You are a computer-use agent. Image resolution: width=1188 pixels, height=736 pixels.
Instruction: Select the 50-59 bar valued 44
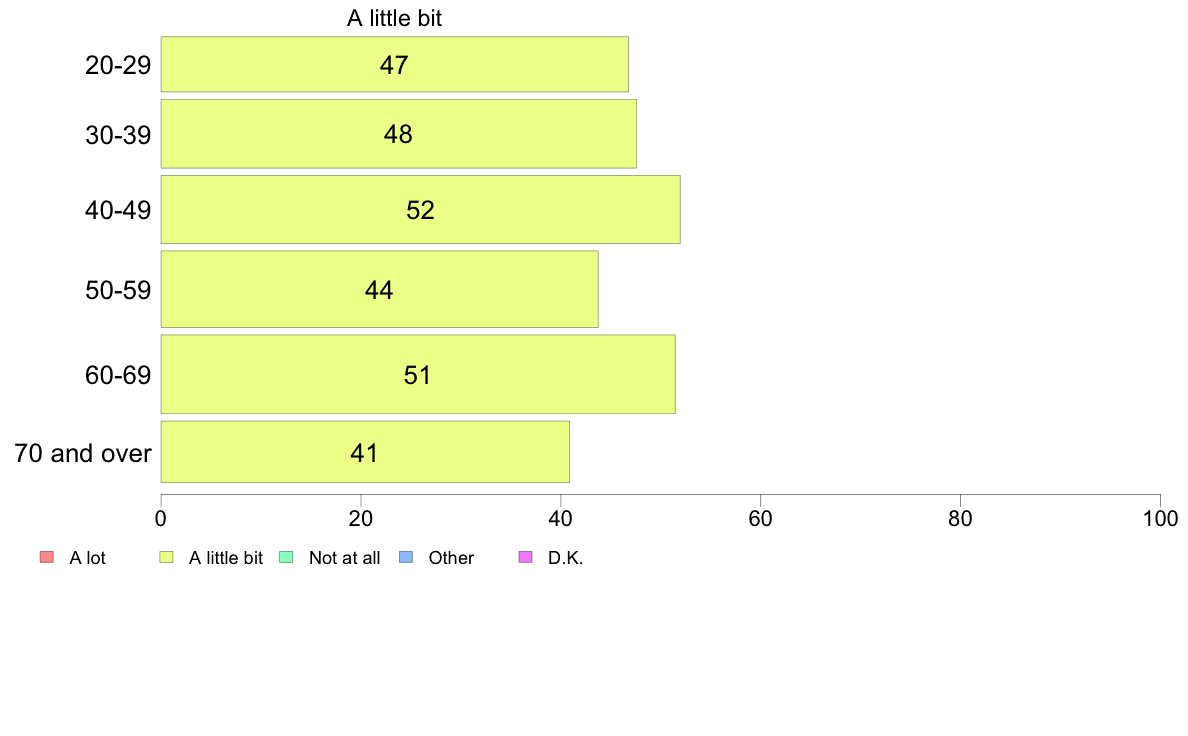pos(379,289)
